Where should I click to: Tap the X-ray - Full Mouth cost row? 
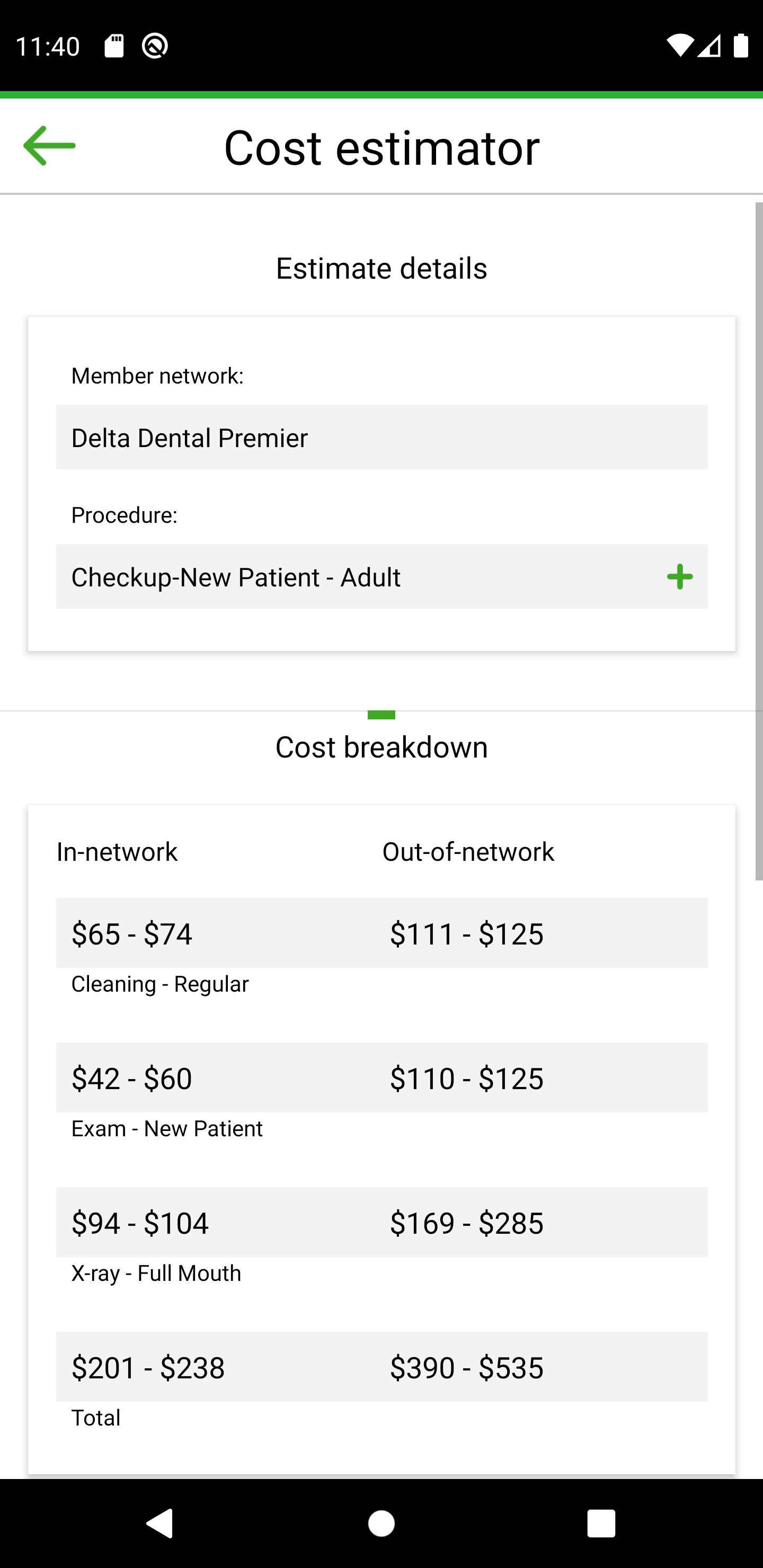point(381,1222)
